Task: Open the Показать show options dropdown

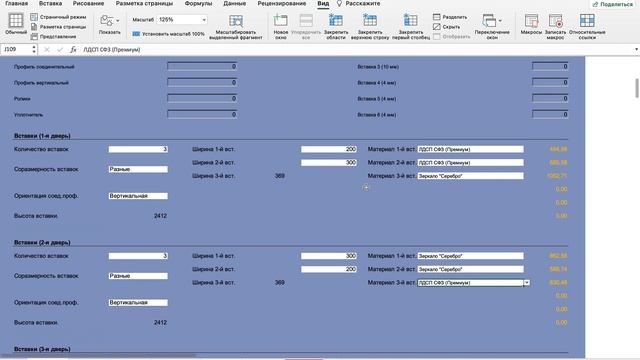Action: [x=110, y=24]
